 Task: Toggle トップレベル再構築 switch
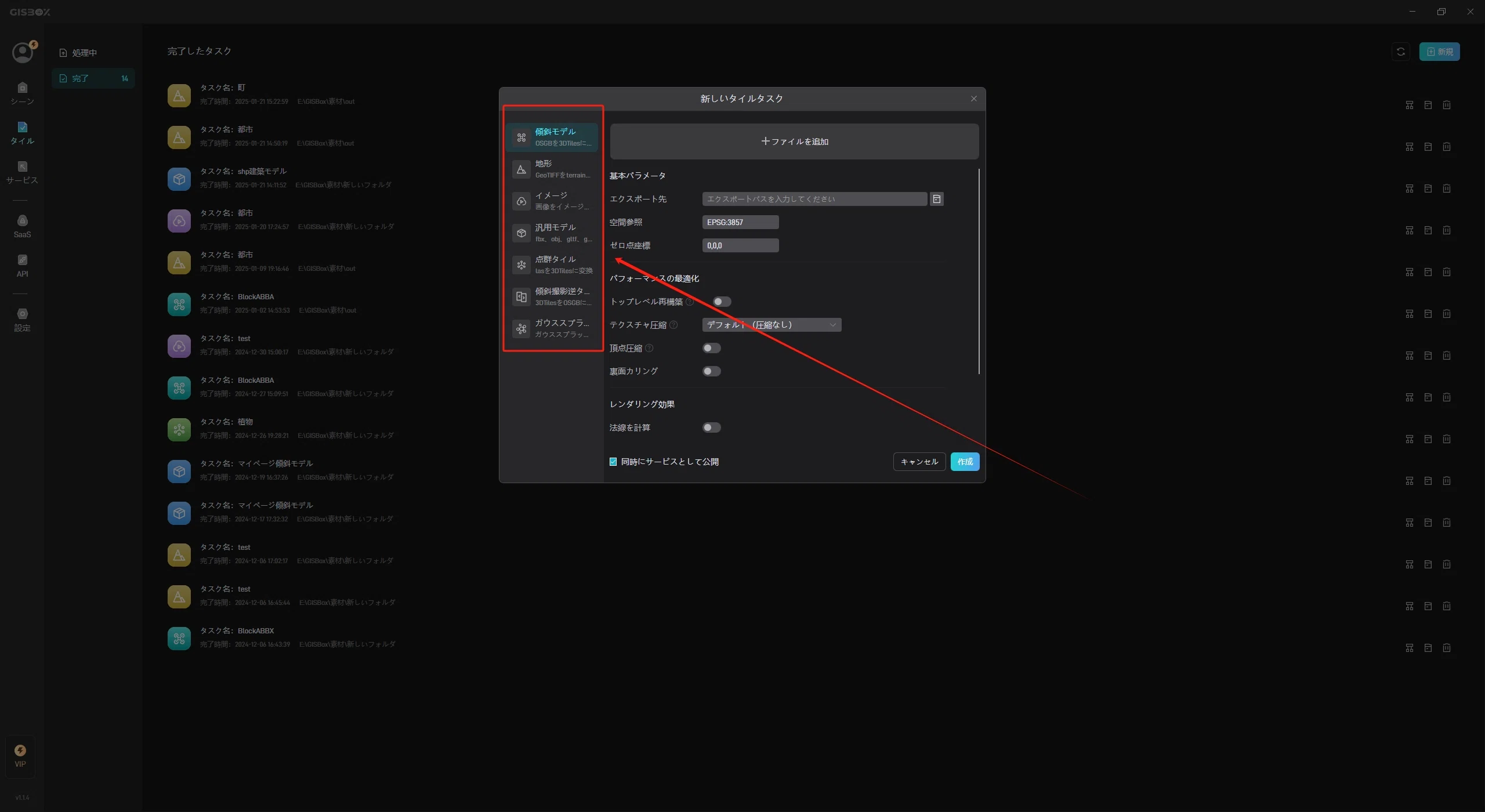coord(722,302)
